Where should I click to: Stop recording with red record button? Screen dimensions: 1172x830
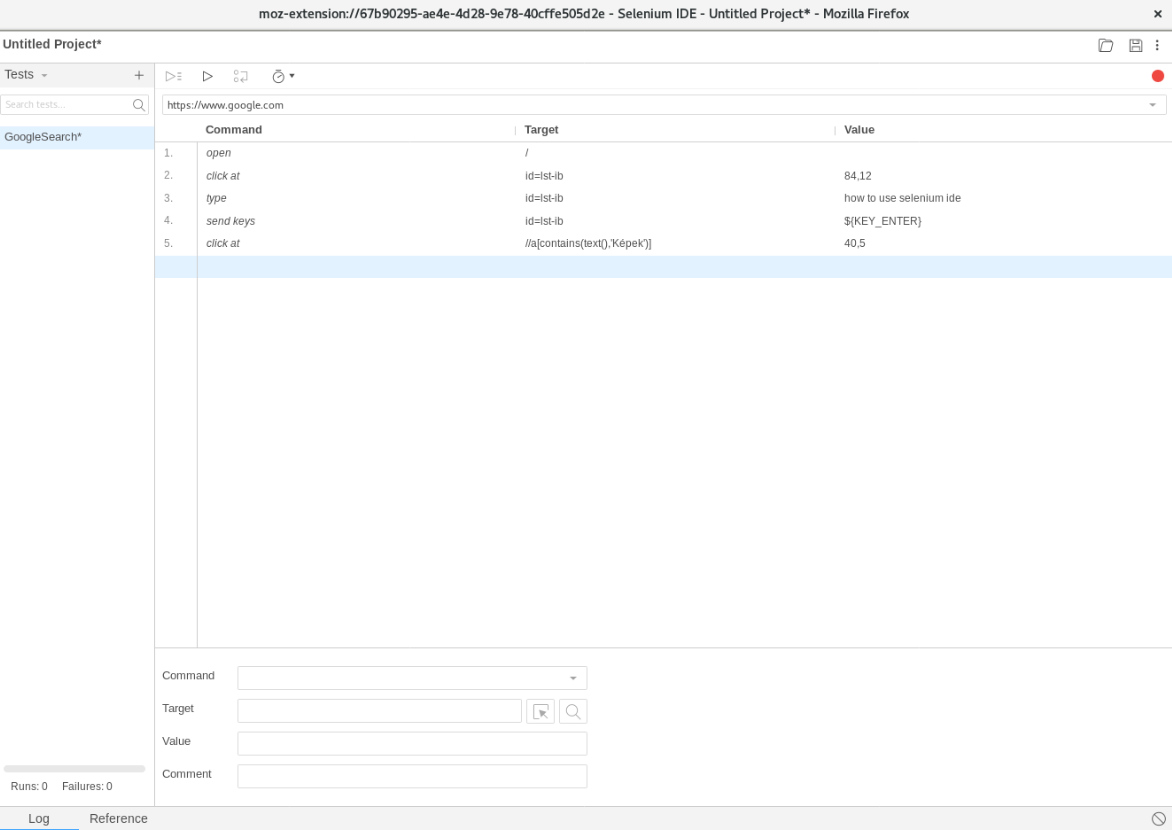[x=1157, y=76]
